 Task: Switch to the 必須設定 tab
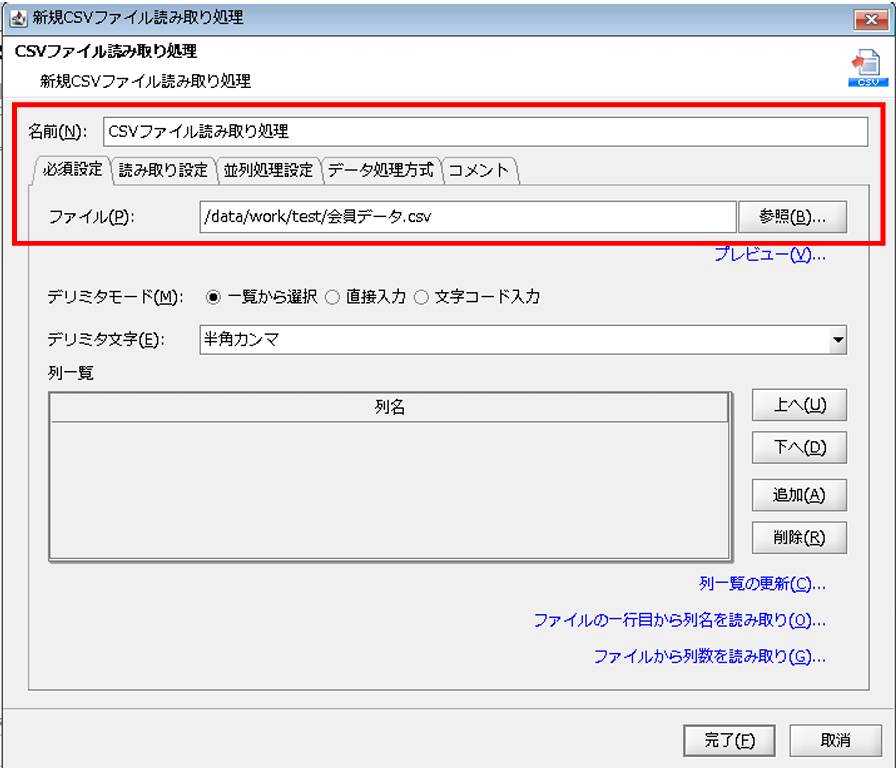pos(72,169)
